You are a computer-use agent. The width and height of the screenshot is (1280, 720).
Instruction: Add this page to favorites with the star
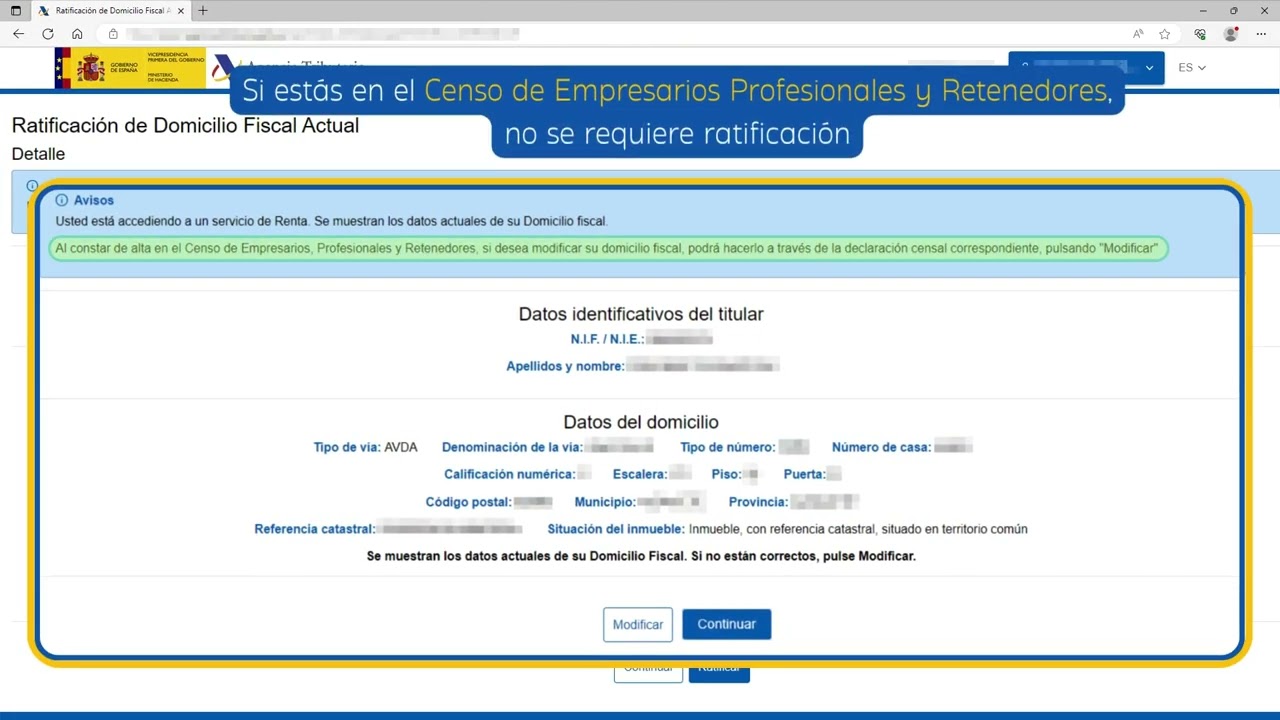[1163, 33]
